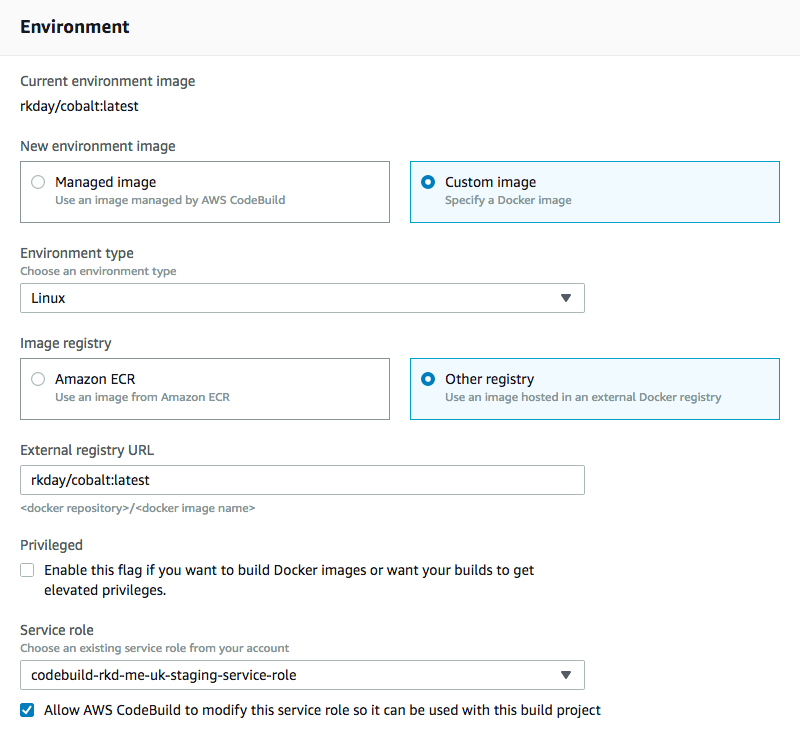Open the Environment type dropdown showing Linux
800x730 pixels.
(x=302, y=298)
